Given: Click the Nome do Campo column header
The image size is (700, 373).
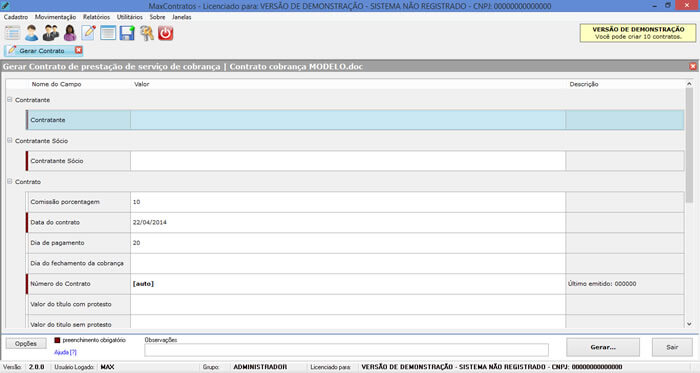Looking at the screenshot, I should [x=56, y=84].
